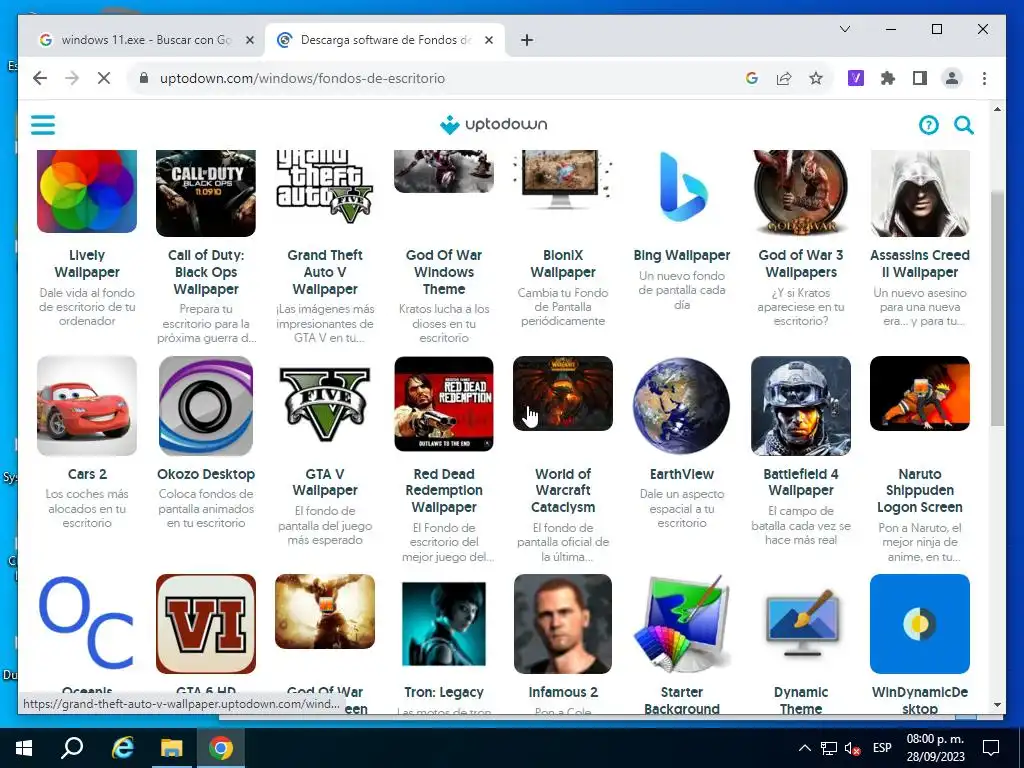Open the Grand Theft Auto V Wallpaper link
The image size is (1024, 768).
pyautogui.click(x=325, y=272)
